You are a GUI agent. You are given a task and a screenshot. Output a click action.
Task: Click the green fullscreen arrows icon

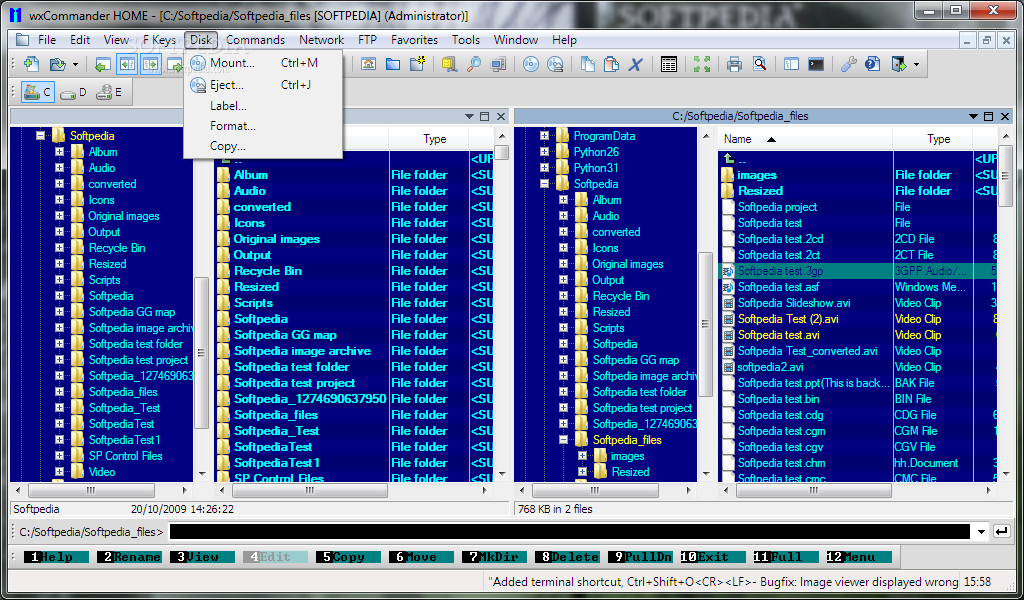click(702, 64)
